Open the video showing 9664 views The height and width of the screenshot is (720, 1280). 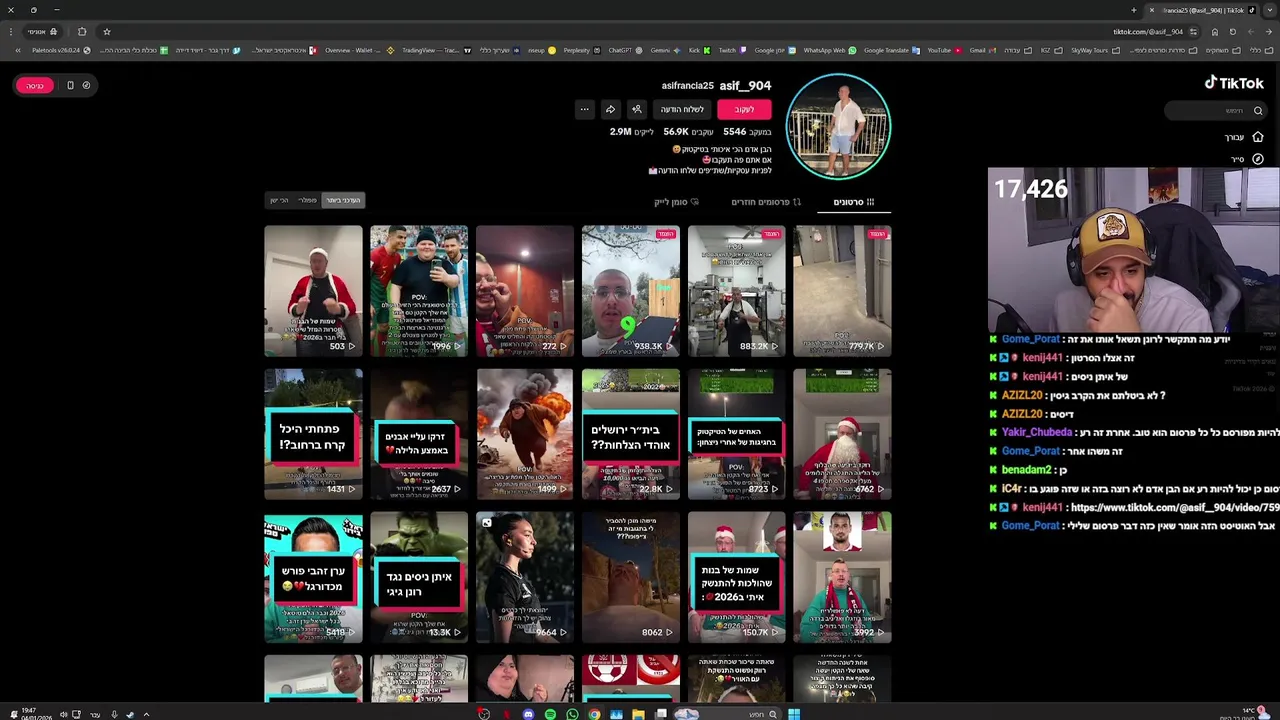click(x=525, y=577)
